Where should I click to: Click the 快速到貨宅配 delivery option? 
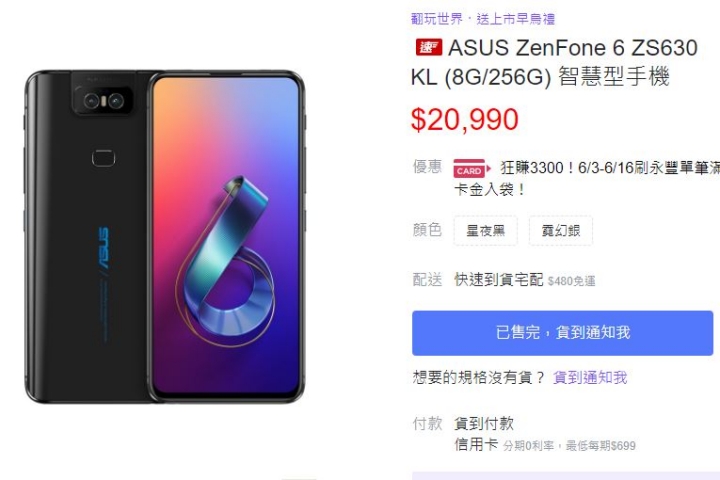(x=499, y=279)
